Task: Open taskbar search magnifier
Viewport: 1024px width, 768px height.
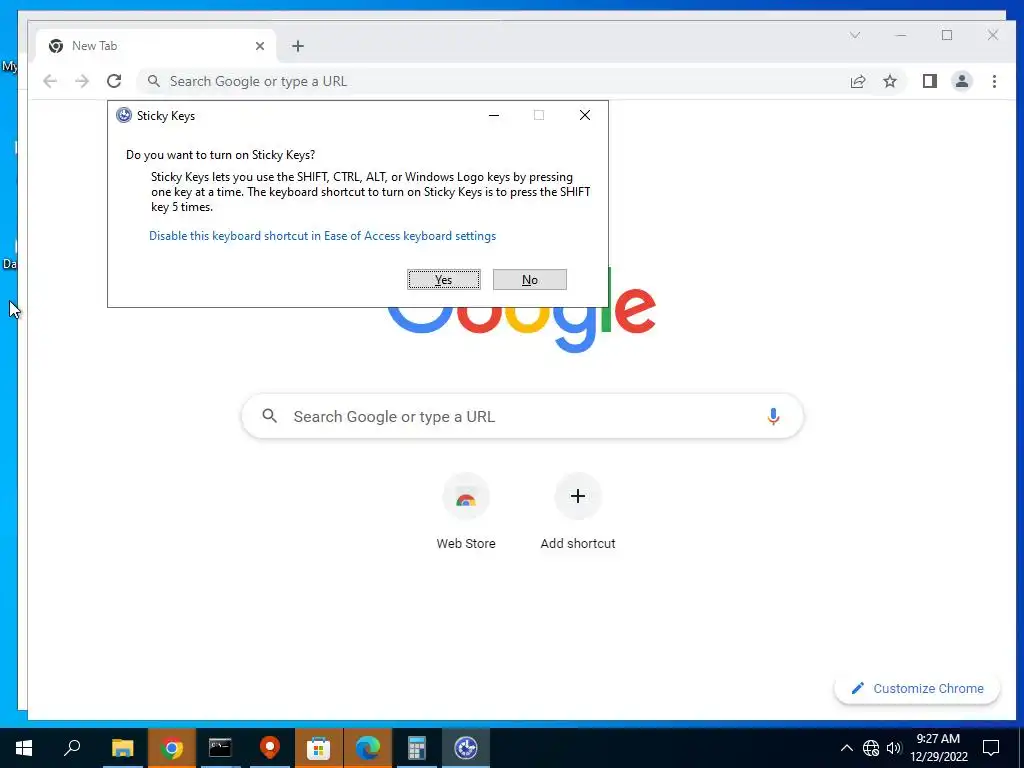Action: click(72, 748)
